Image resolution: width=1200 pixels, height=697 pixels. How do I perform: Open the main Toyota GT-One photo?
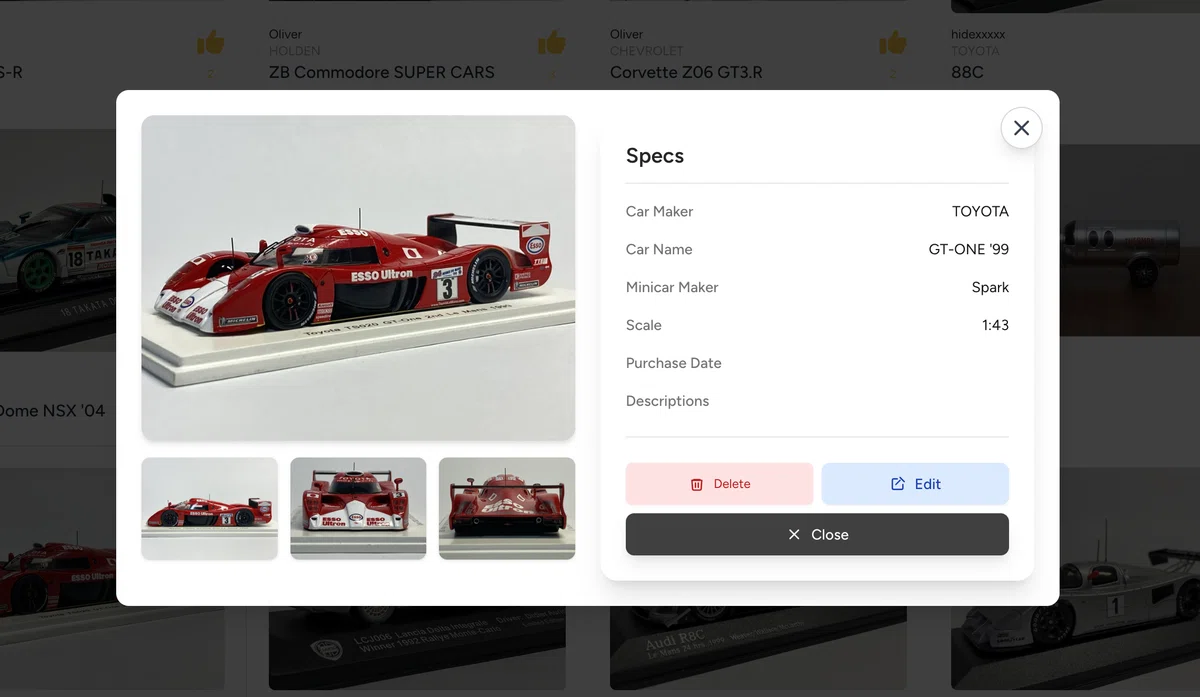click(x=358, y=278)
